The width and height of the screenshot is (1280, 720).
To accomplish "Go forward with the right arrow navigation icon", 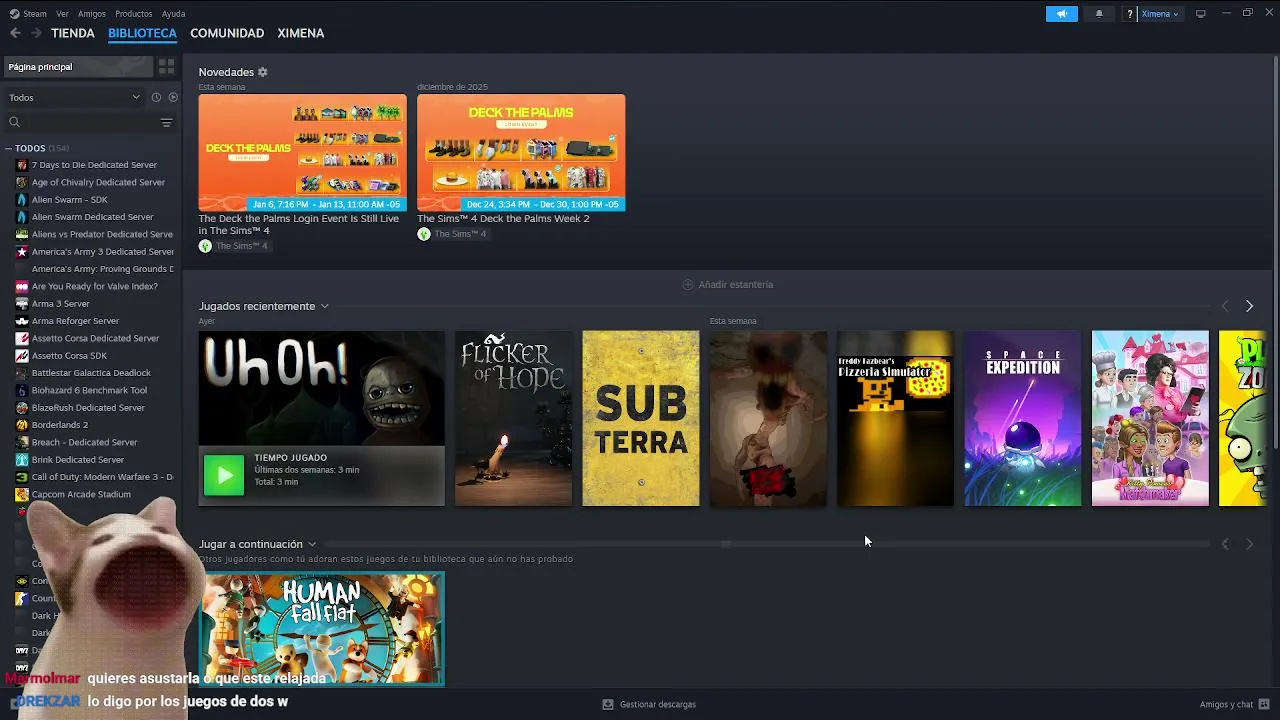I will point(36,33).
